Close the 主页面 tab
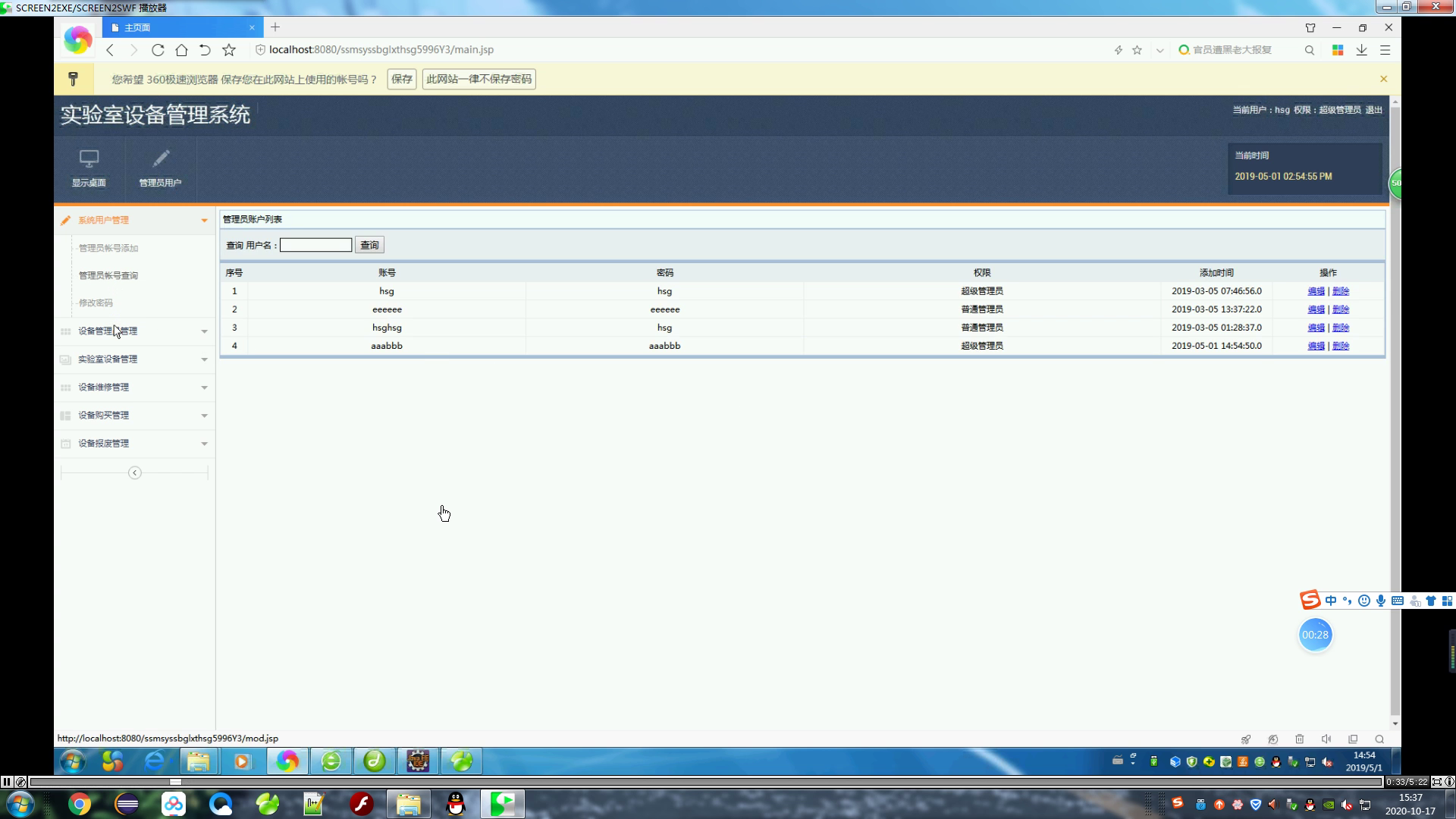The image size is (1456, 819). click(252, 27)
